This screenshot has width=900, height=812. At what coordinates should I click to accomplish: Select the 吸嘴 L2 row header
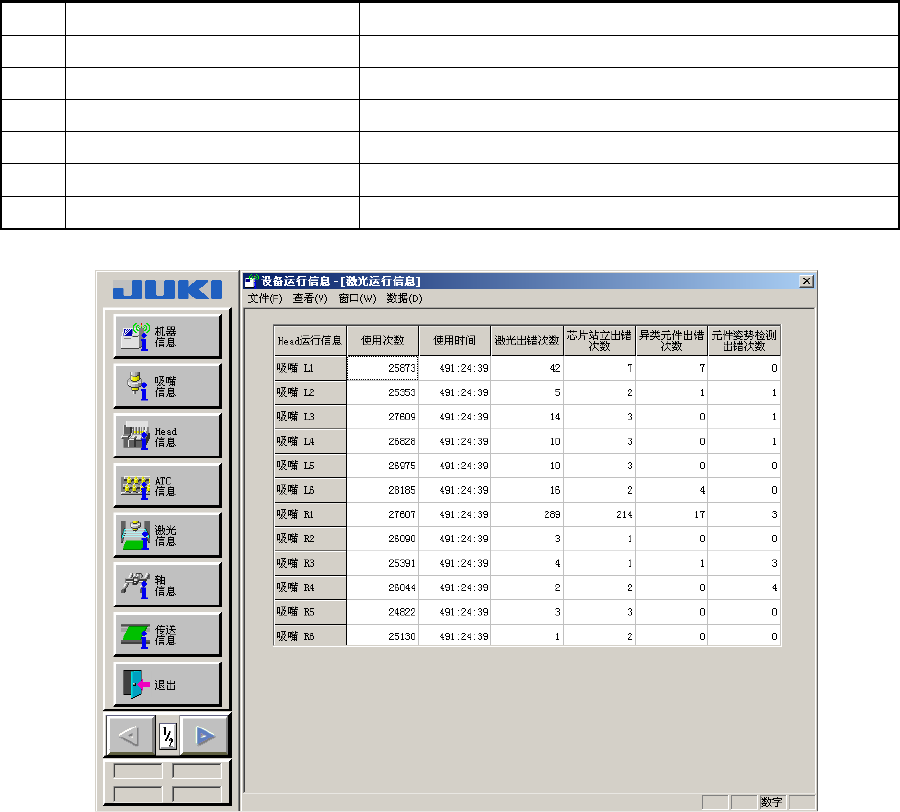310,393
